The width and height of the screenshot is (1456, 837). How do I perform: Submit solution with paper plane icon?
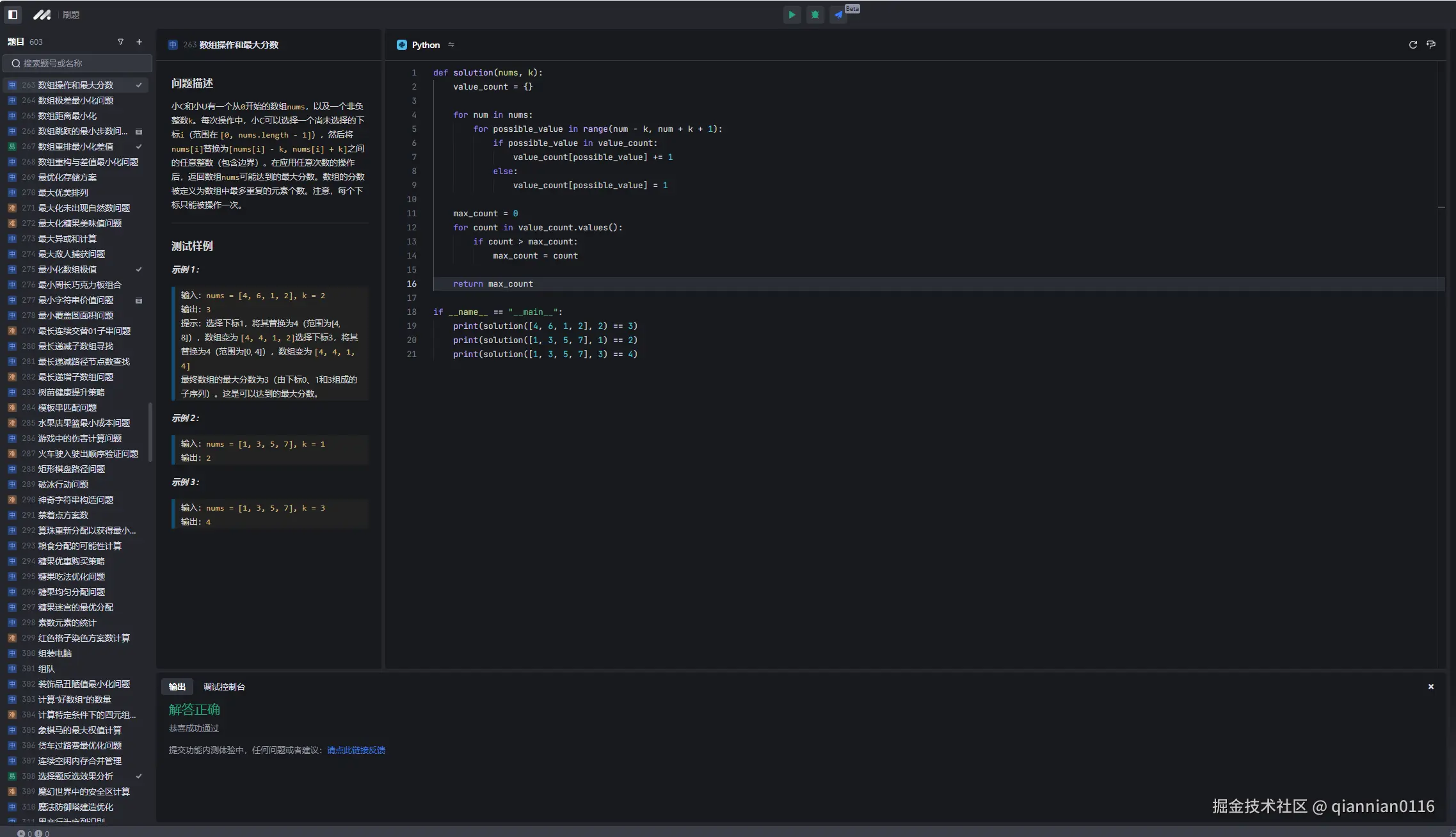click(838, 14)
